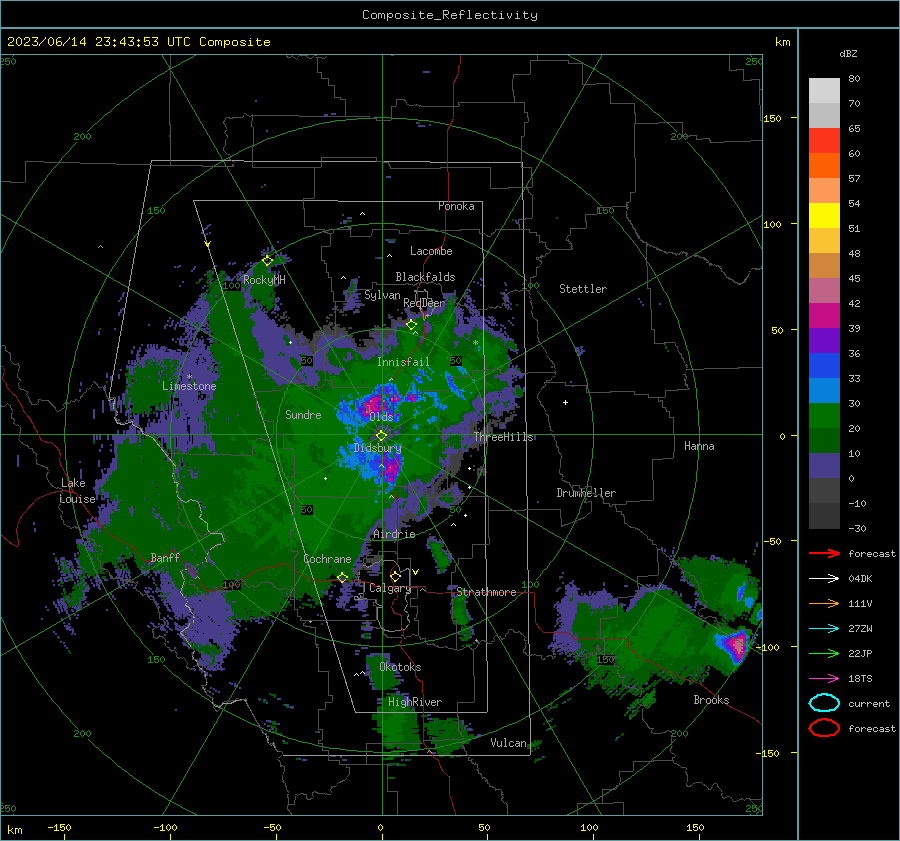Click the cyan 27ZW arrow in legend
This screenshot has height=841, width=900.
pyautogui.click(x=824, y=628)
